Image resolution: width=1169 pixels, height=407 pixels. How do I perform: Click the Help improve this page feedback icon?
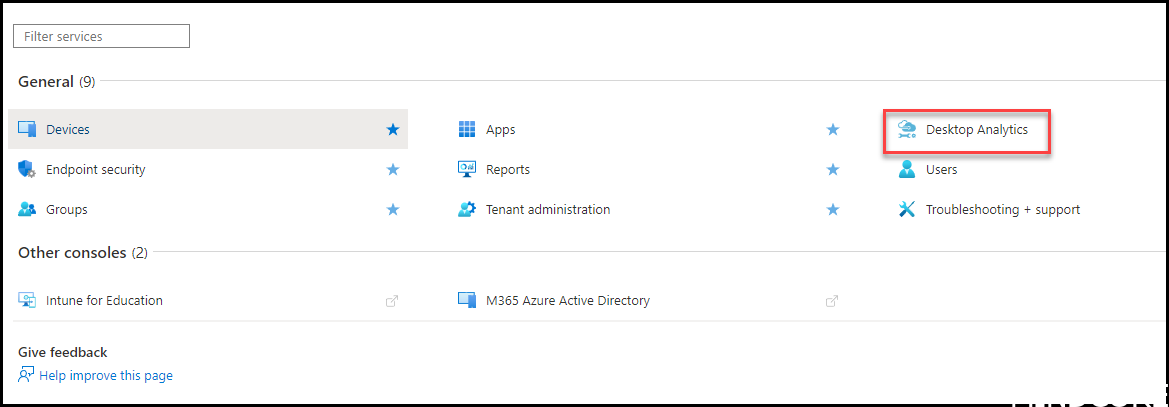click(26, 375)
